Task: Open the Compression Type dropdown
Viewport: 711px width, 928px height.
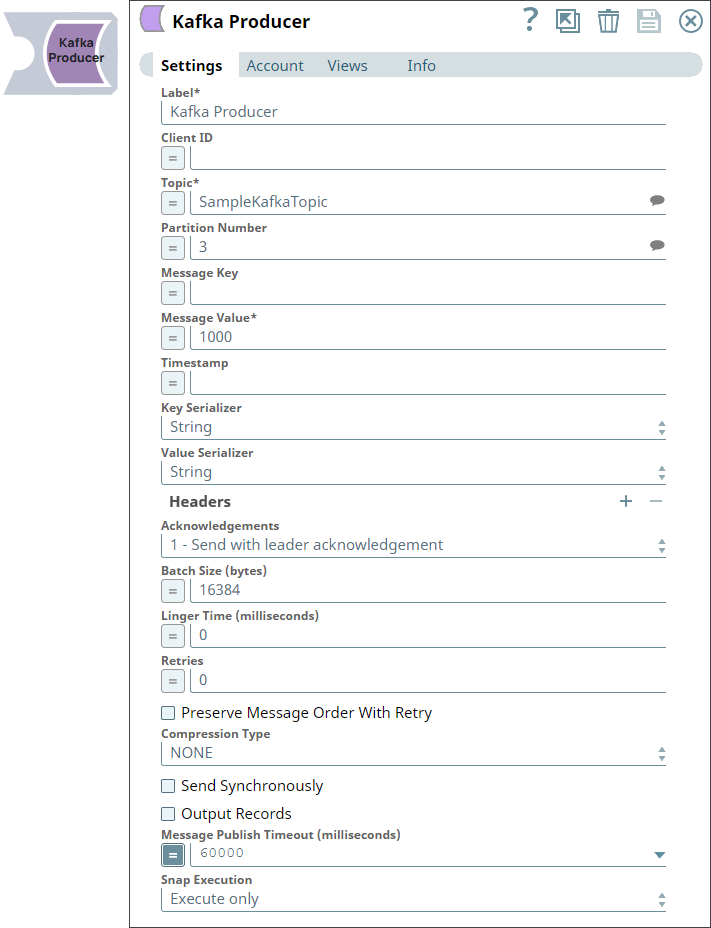Action: [x=412, y=753]
